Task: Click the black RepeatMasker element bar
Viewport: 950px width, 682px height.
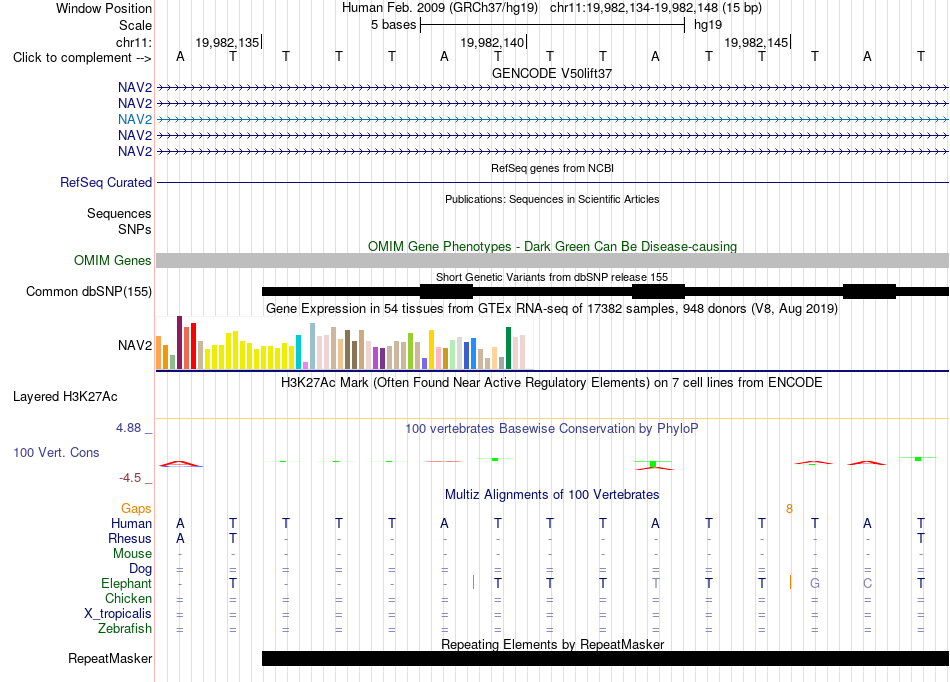Action: [605, 658]
